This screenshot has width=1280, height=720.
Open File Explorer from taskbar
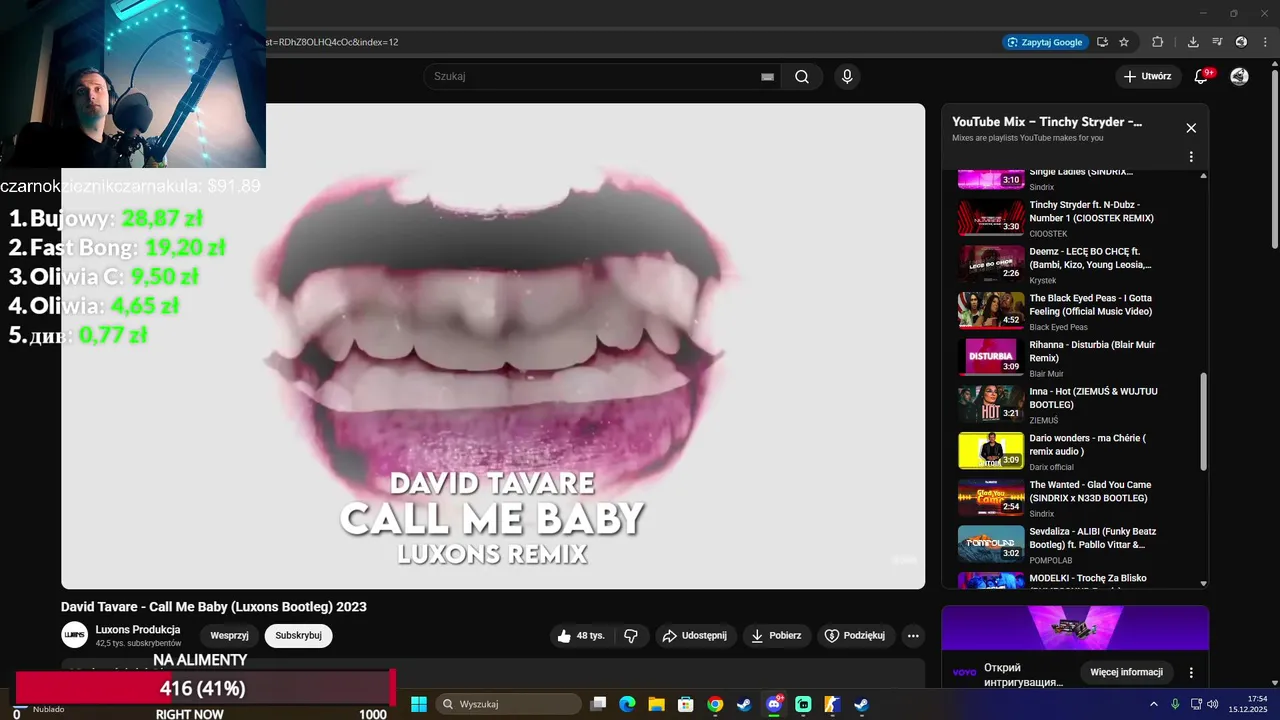tap(656, 704)
